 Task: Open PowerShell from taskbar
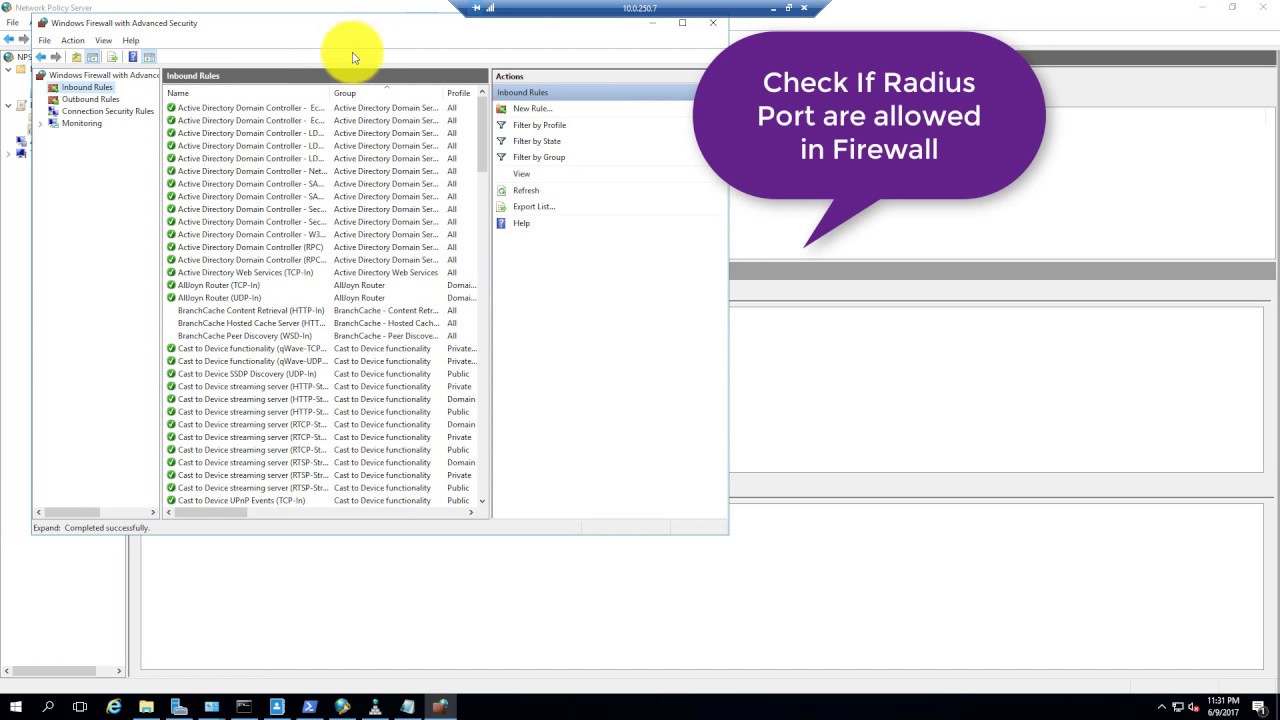(x=310, y=706)
